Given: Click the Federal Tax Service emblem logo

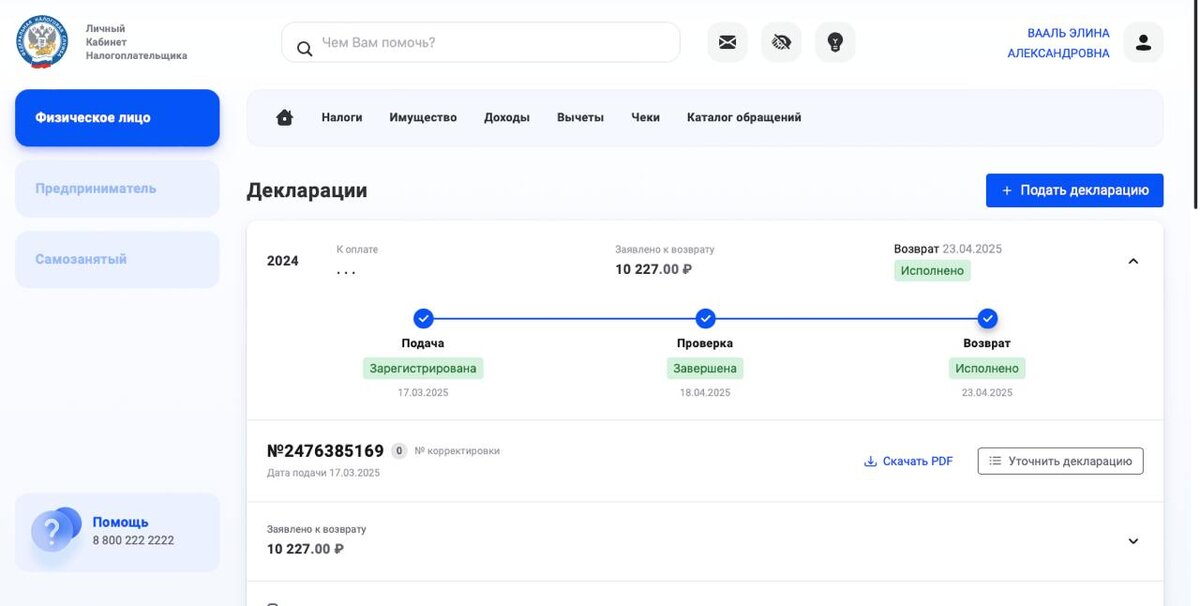Looking at the screenshot, I should 42,42.
